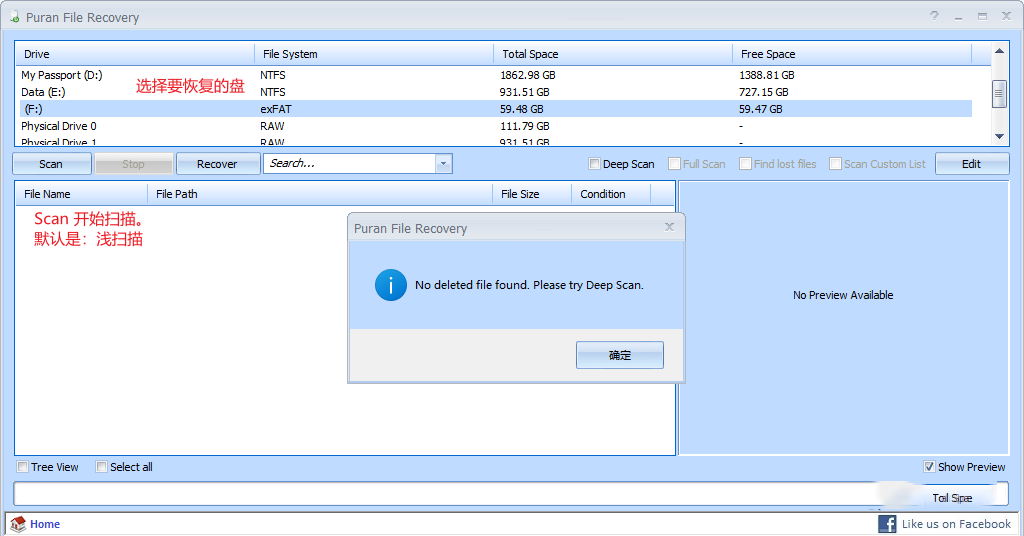1024x536 pixels.
Task: Click the Scan button
Action: (x=52, y=164)
